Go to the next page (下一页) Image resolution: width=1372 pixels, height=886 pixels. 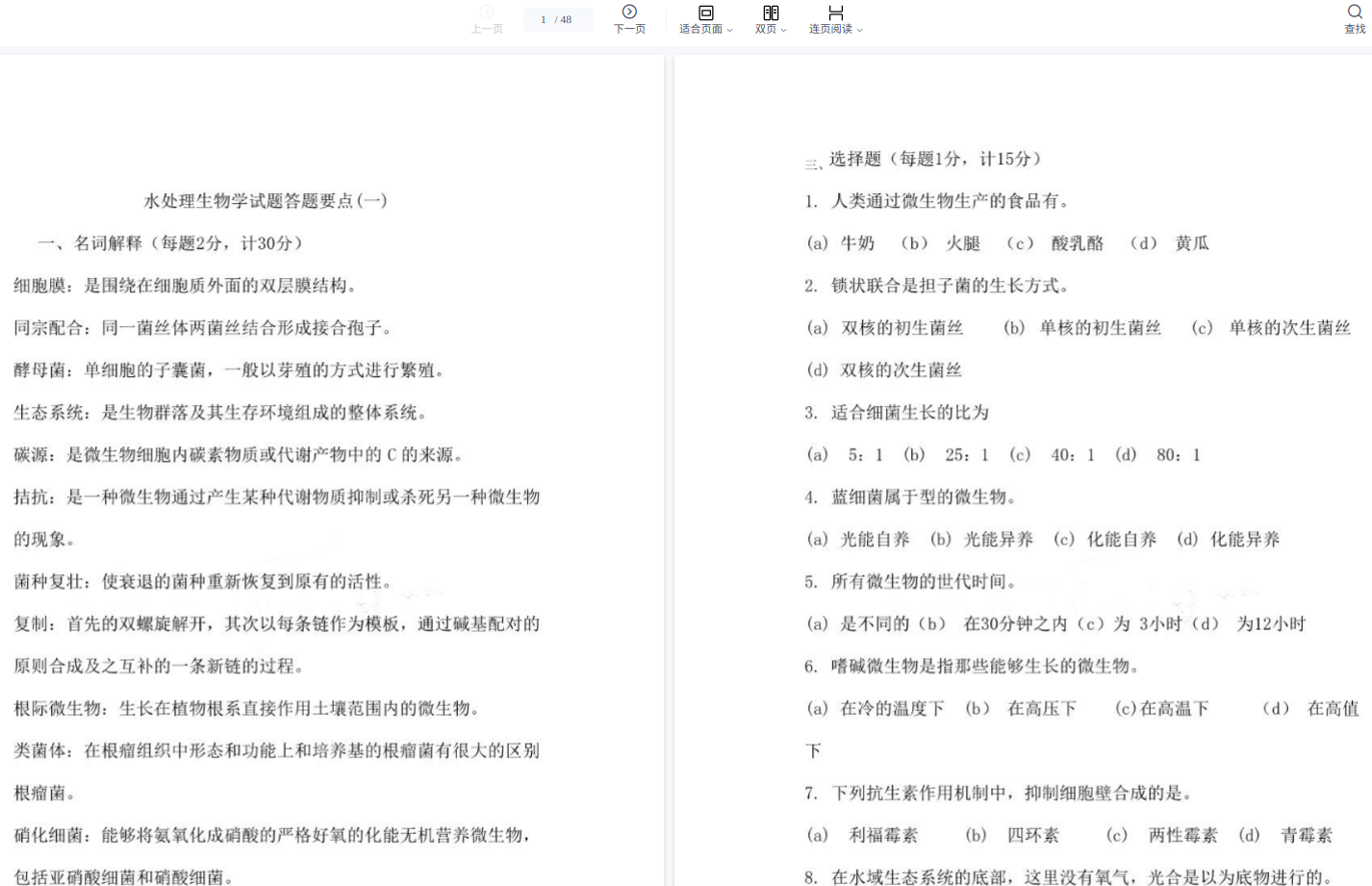pyautogui.click(x=629, y=13)
